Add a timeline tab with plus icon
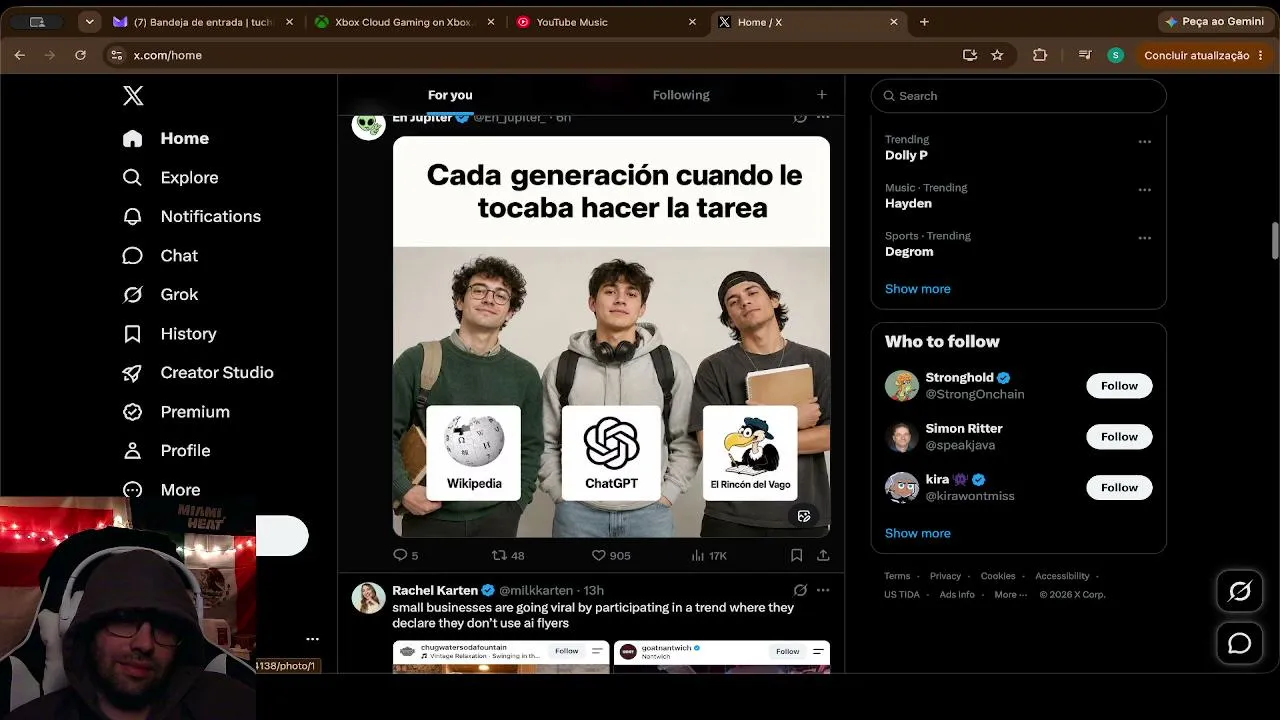The image size is (1280, 720). coord(822,95)
